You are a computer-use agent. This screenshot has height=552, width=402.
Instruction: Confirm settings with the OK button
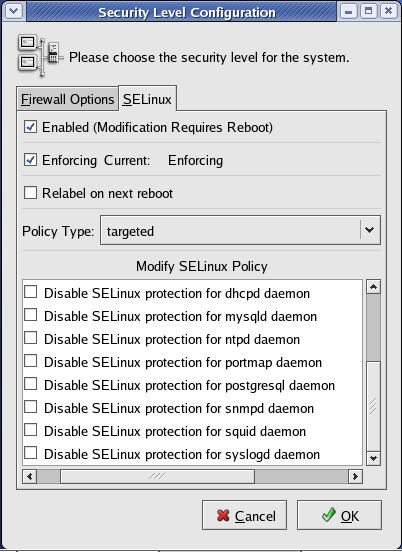click(x=339, y=515)
